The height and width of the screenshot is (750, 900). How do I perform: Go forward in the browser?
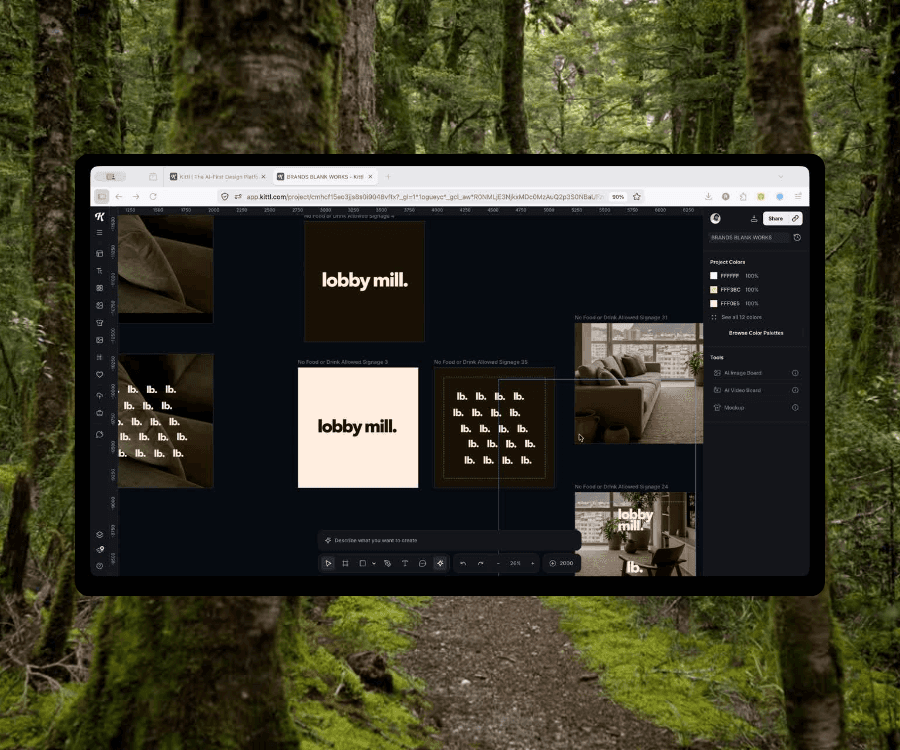click(136, 196)
